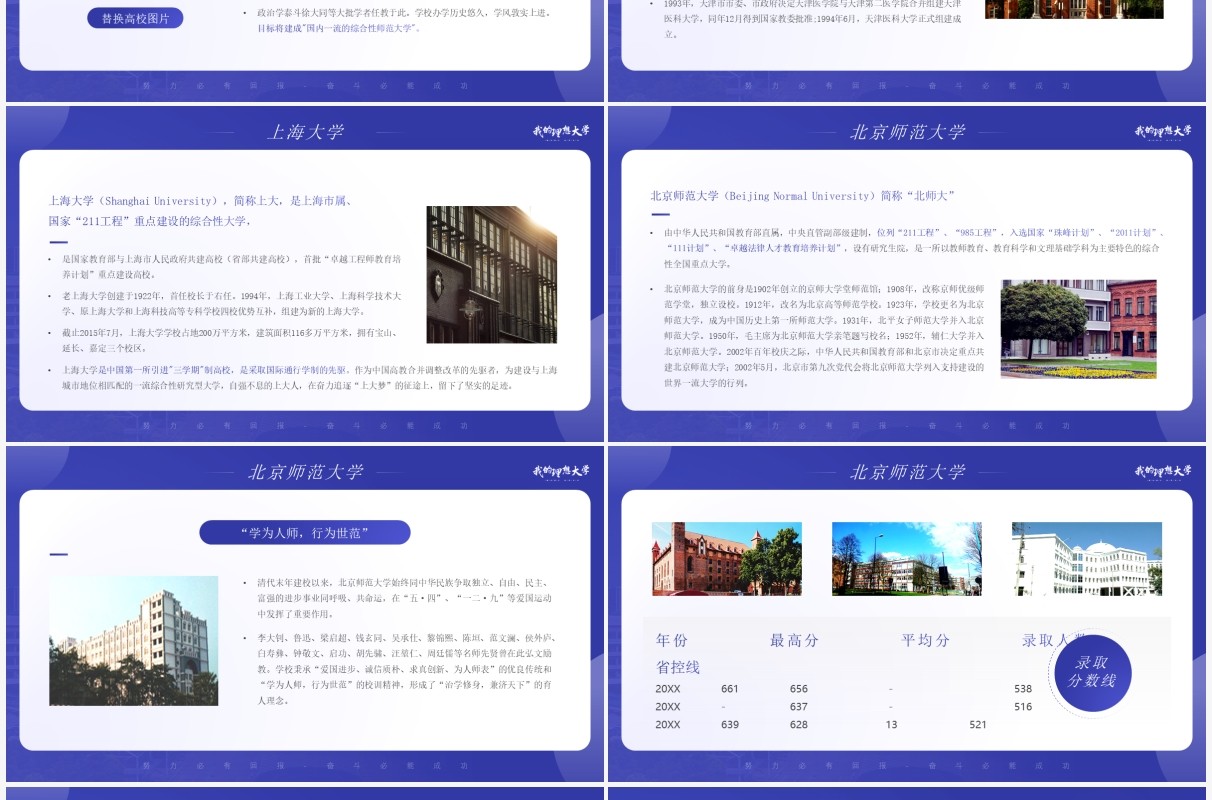Click the 我的师范大学 logo on the score-table slide
This screenshot has height=800, width=1212.
[x=1163, y=472]
